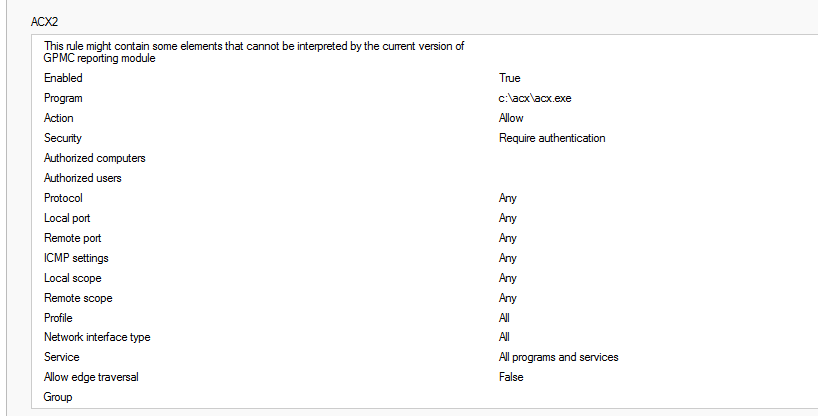Select the ICMP settings label
The height and width of the screenshot is (416, 826).
click(76, 258)
